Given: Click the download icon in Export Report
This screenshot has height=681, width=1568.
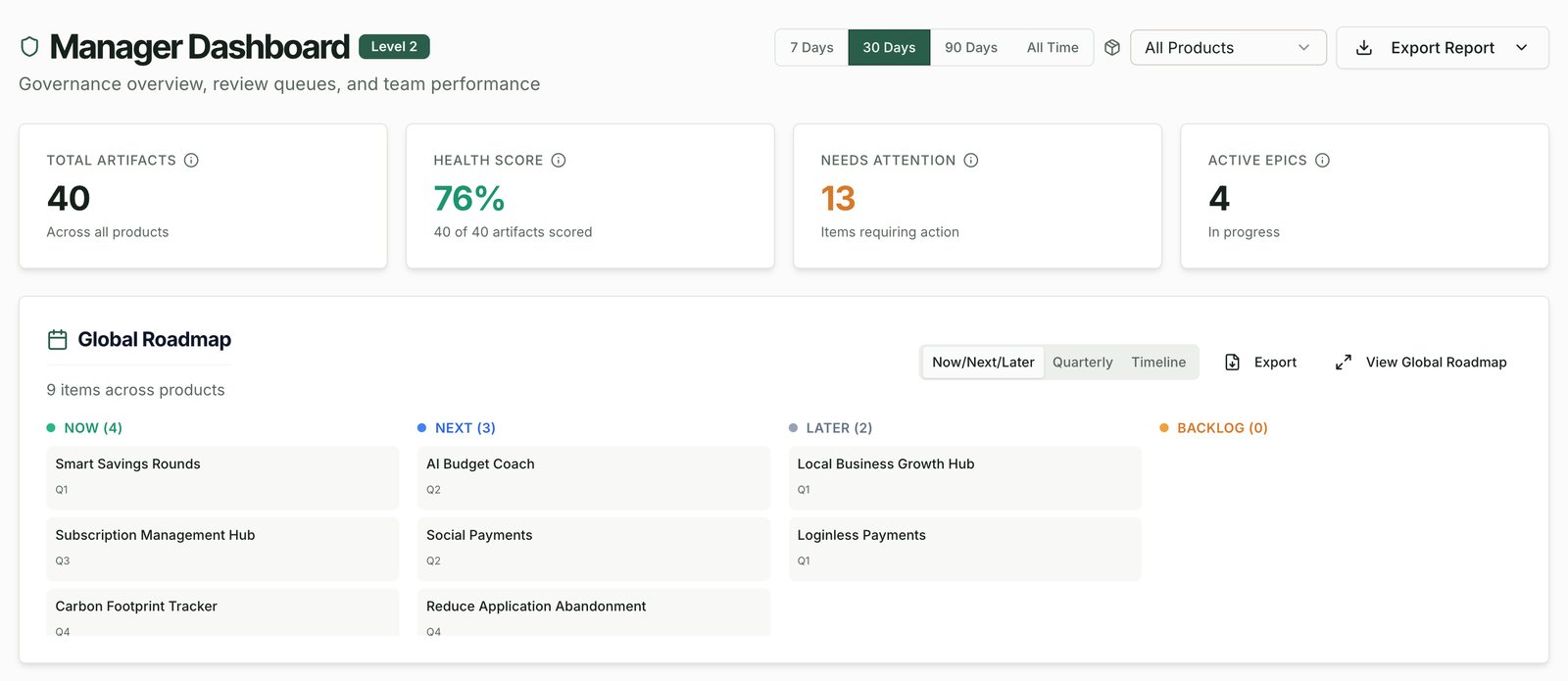Looking at the screenshot, I should tap(1364, 47).
